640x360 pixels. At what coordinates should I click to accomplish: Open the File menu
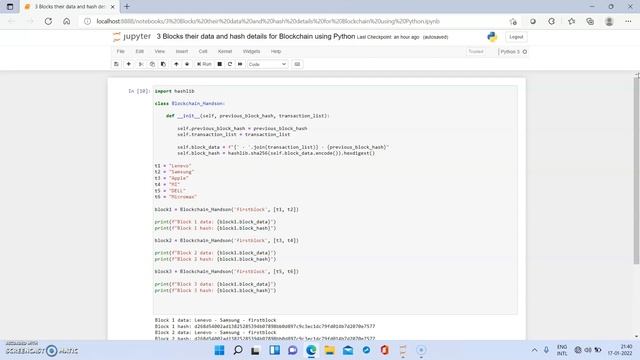click(x=120, y=51)
